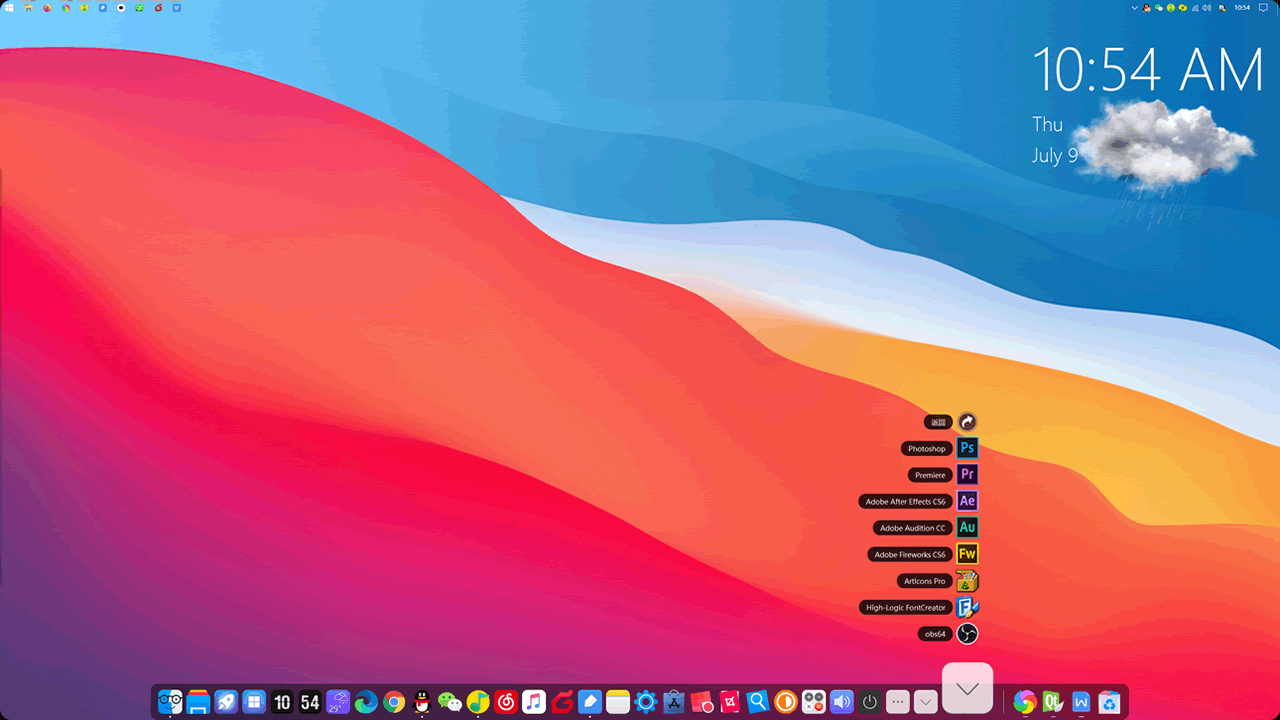Click the three-dots folder in dock
The image size is (1280, 720).
tap(898, 702)
